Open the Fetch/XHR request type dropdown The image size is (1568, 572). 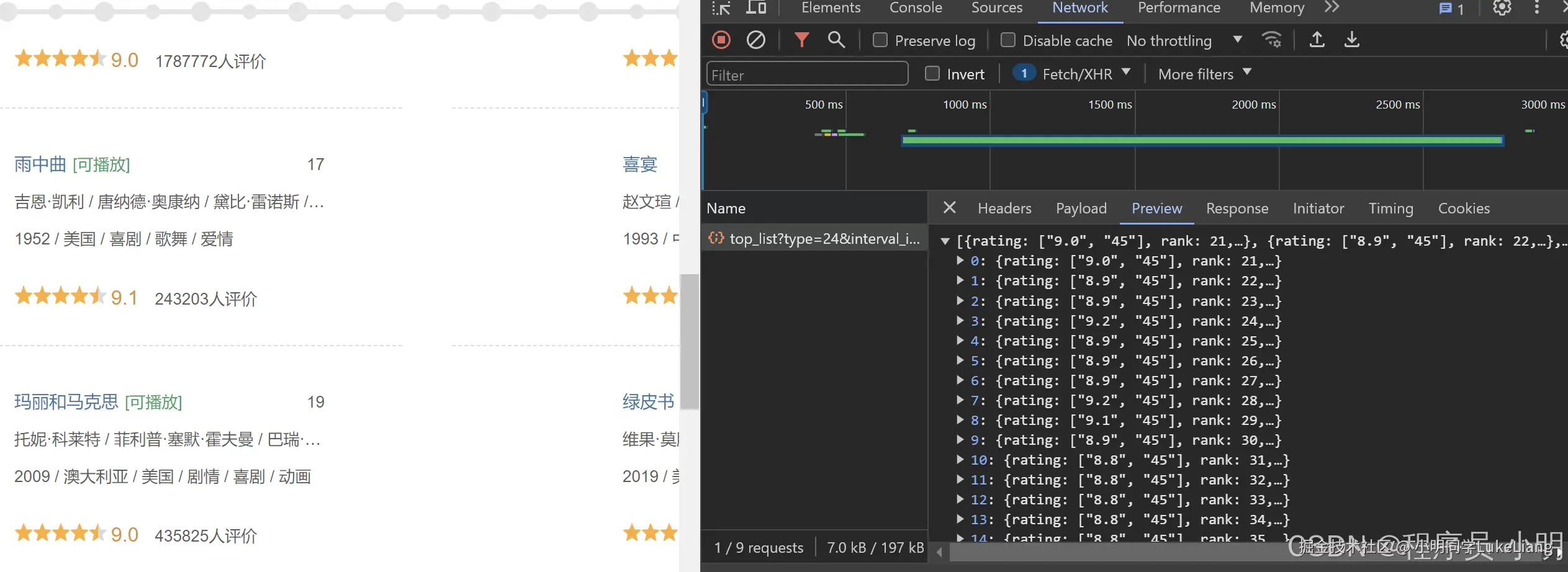(1071, 74)
